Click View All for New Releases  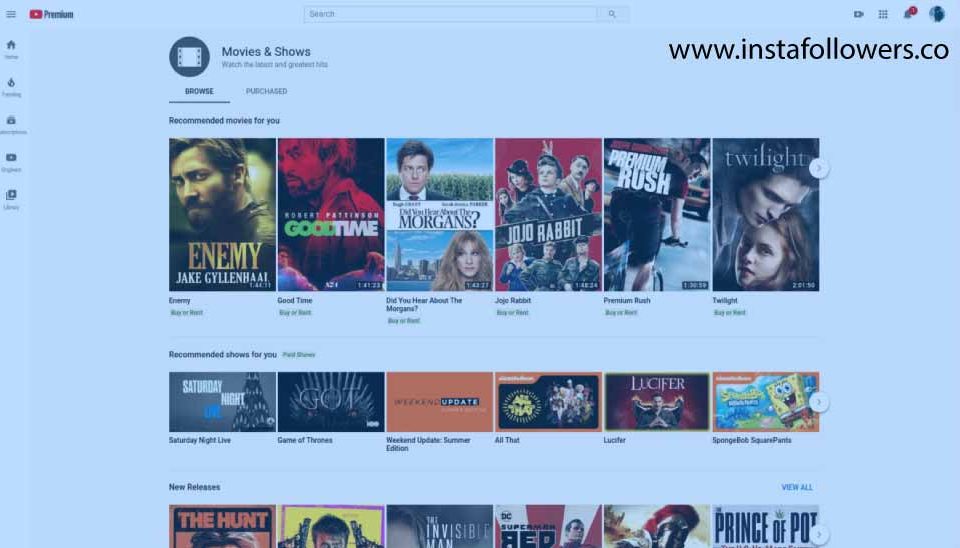click(x=797, y=487)
